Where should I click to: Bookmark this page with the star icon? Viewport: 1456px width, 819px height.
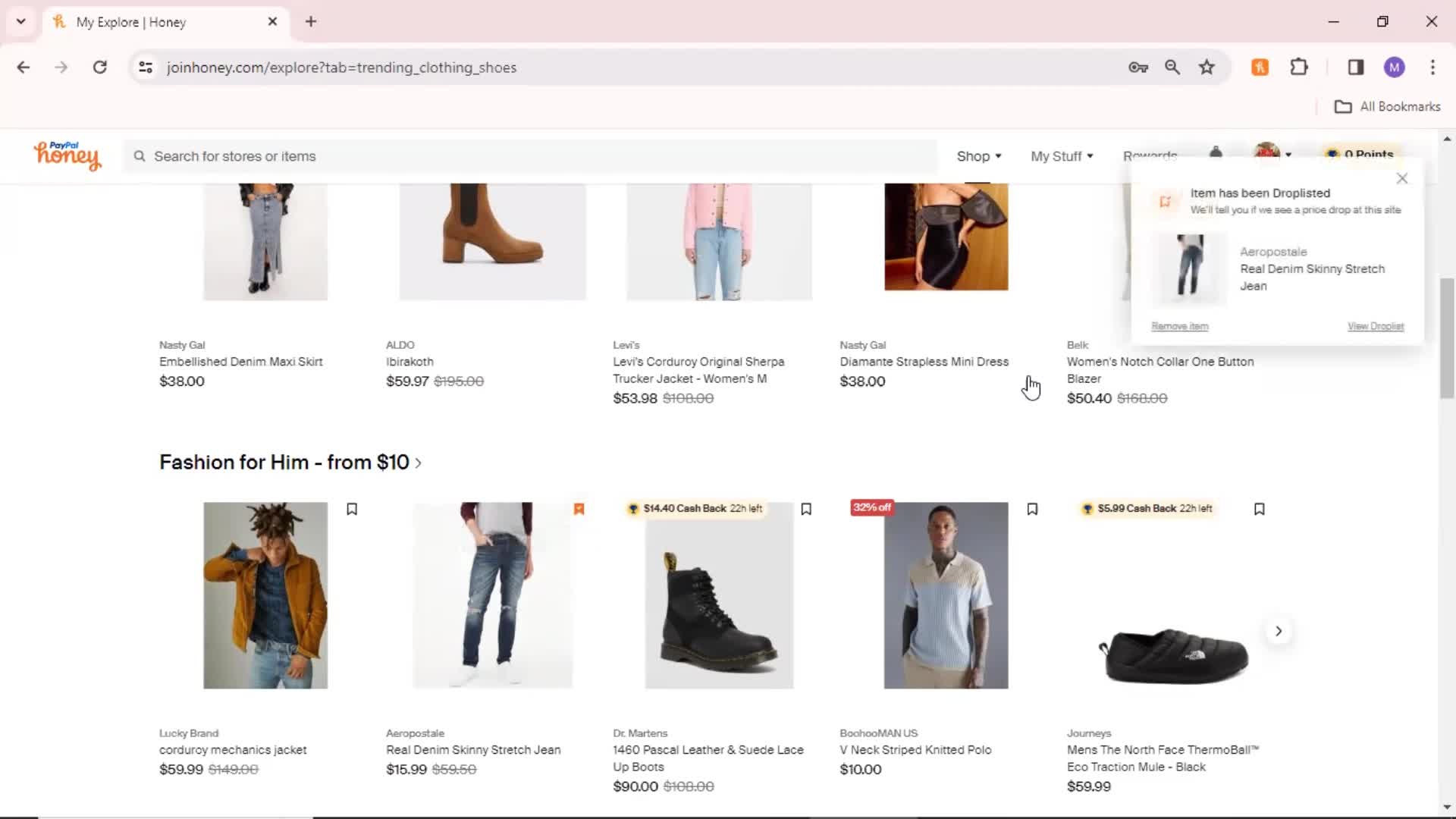click(x=1207, y=67)
